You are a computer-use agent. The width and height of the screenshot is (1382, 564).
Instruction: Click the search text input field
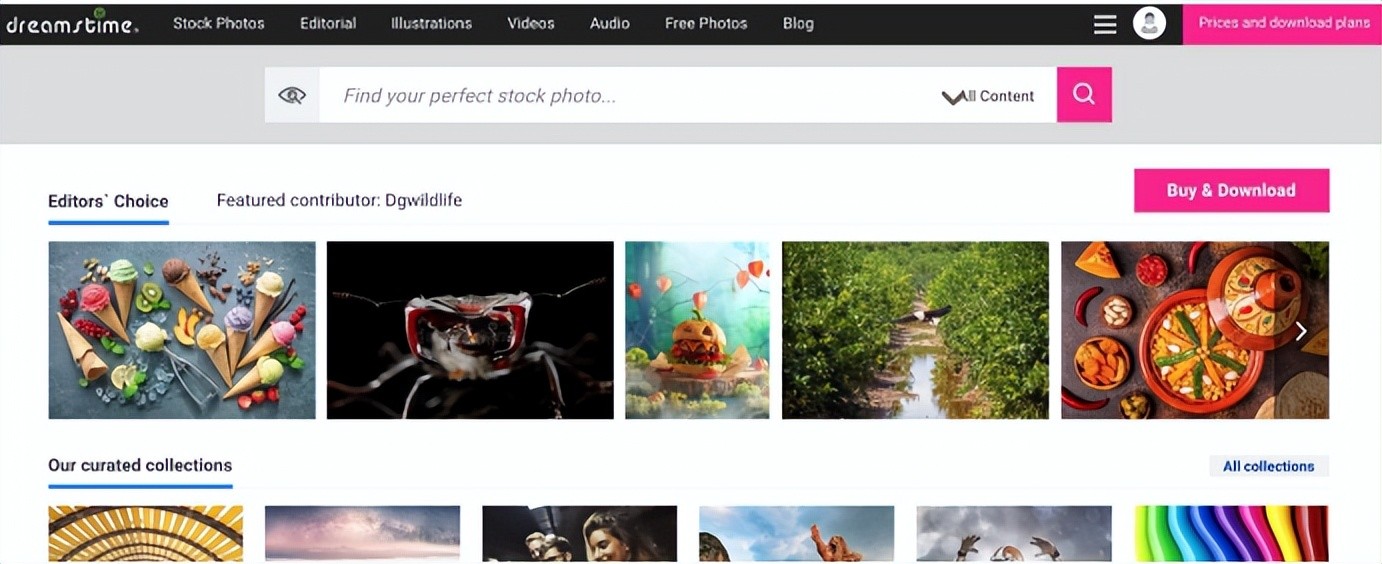(x=620, y=96)
